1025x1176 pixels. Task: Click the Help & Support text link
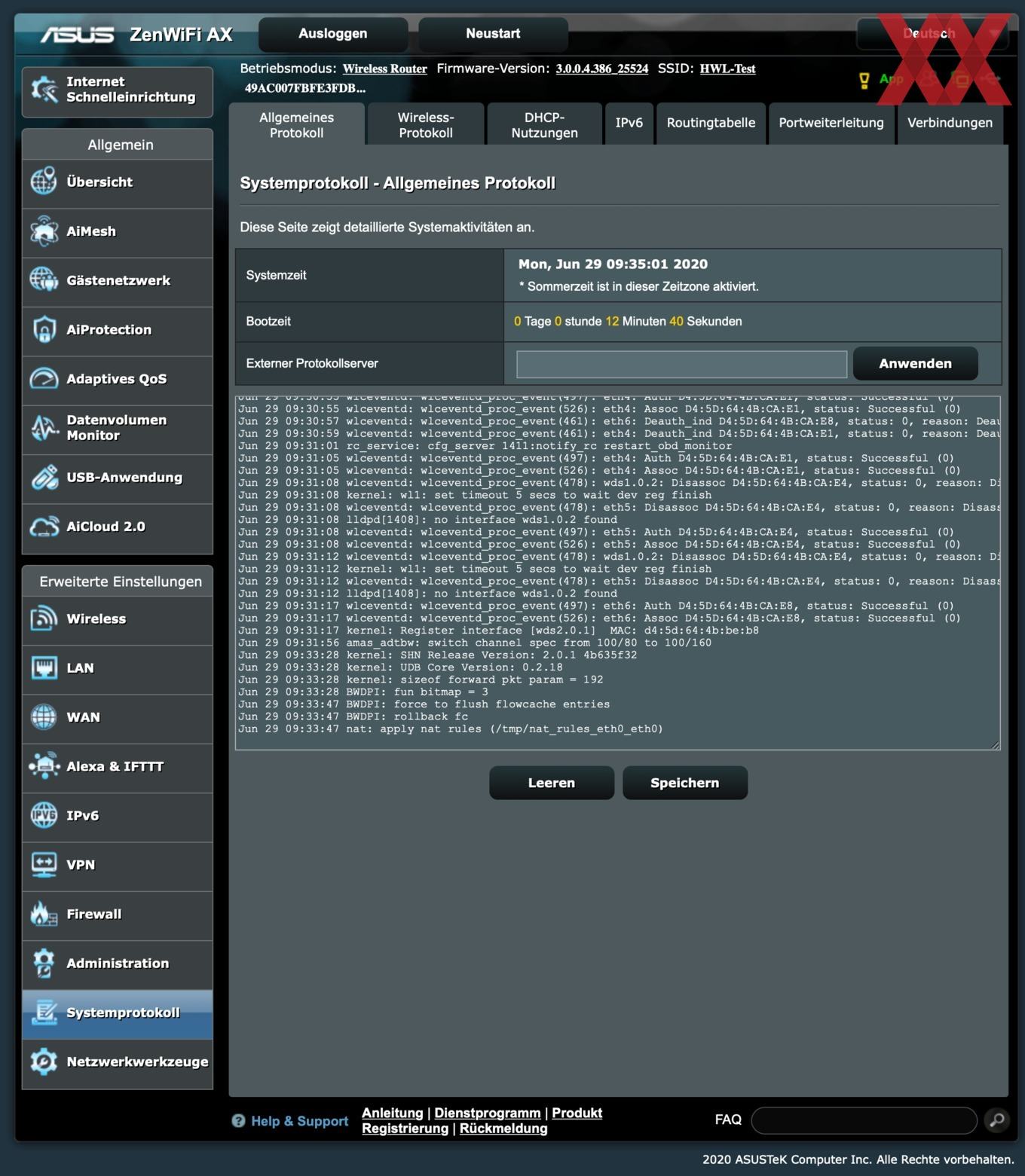[299, 1121]
